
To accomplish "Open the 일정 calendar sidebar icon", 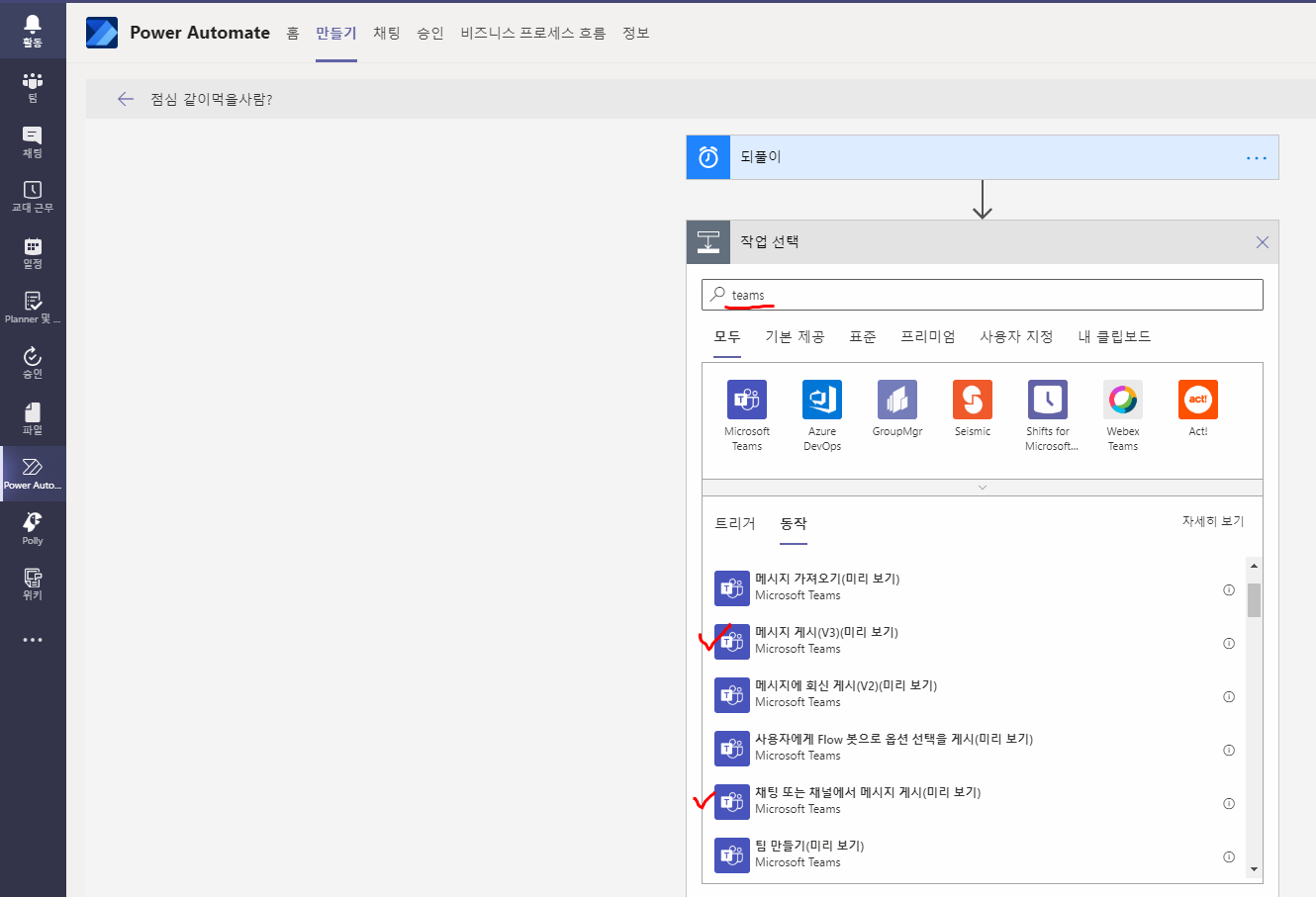I will click(33, 253).
